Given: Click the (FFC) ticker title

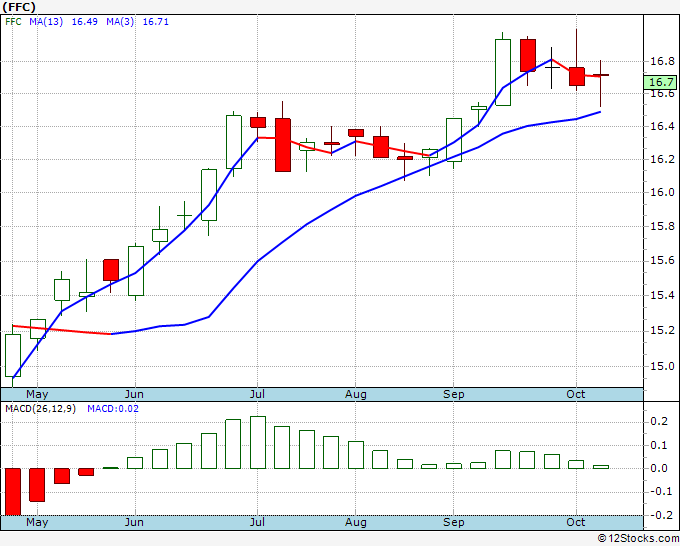Looking at the screenshot, I should click(x=19, y=7).
